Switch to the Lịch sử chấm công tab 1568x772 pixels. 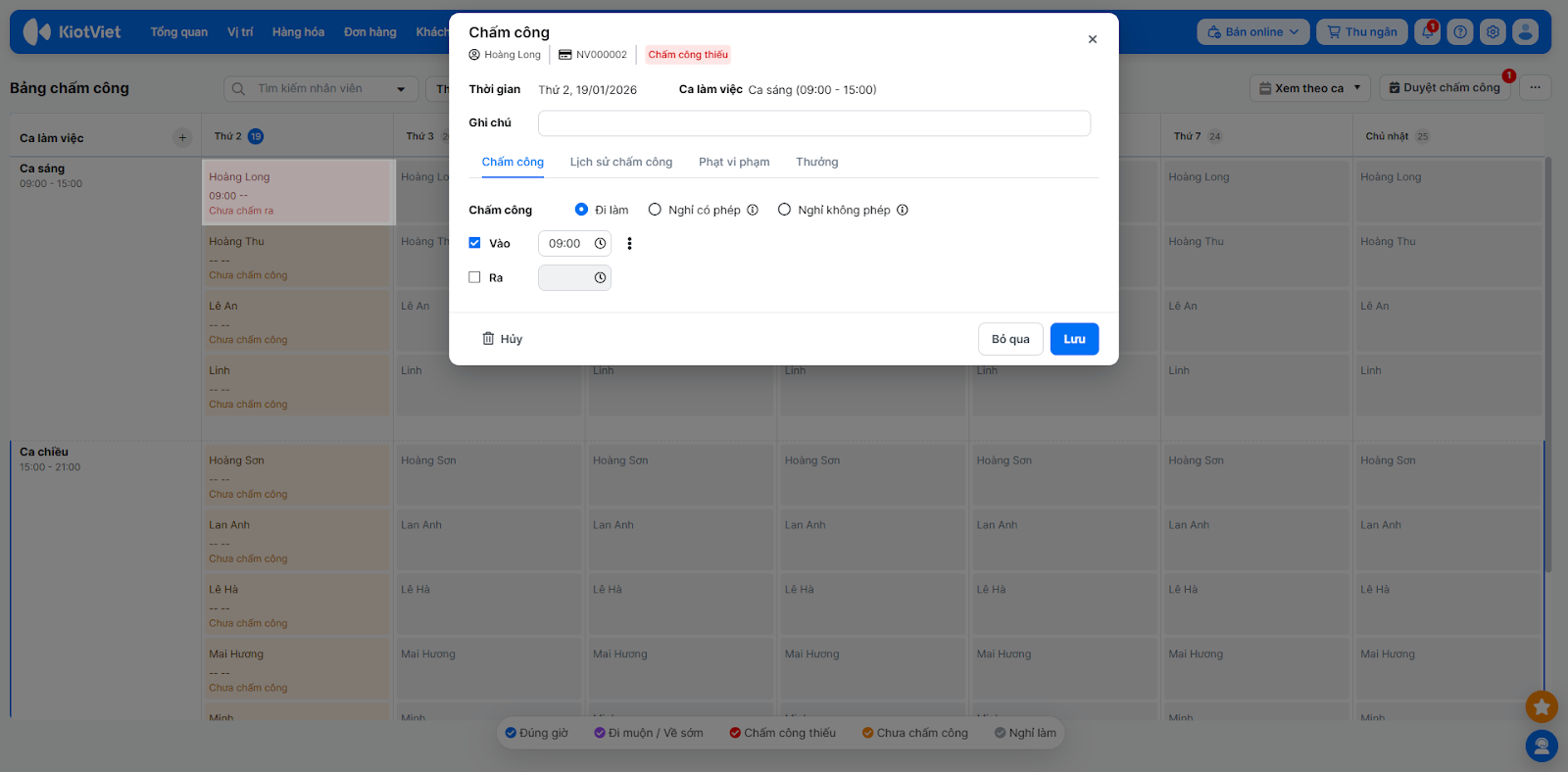click(621, 163)
